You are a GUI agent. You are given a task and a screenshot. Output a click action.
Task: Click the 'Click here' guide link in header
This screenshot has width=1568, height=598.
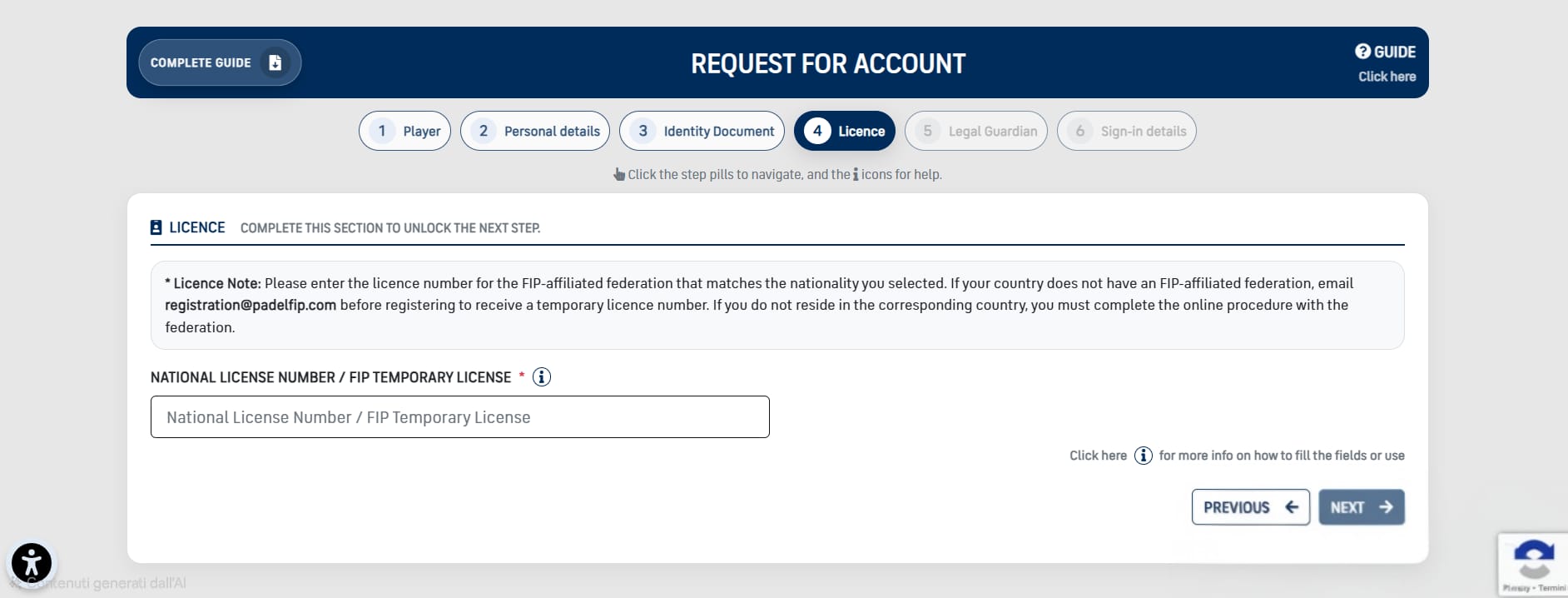1387,77
